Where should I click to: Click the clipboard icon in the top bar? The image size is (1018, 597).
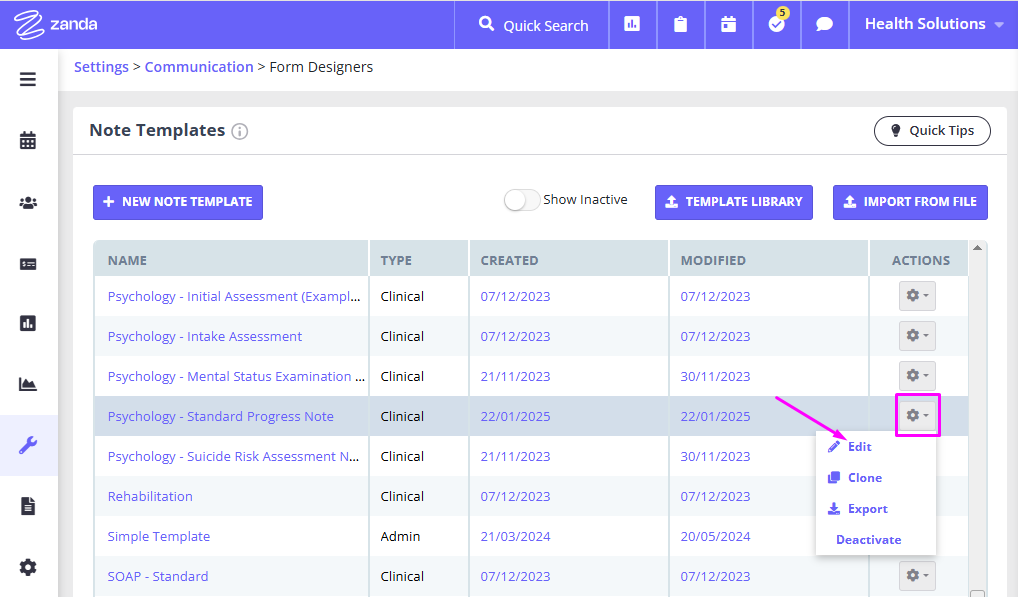point(680,23)
